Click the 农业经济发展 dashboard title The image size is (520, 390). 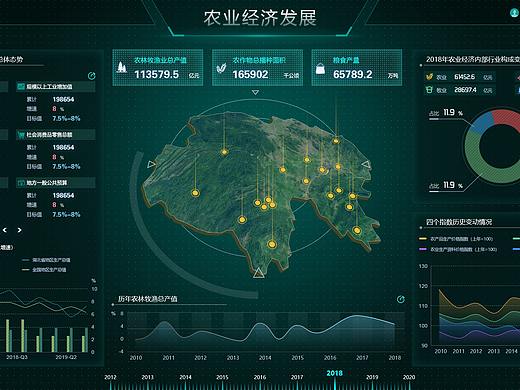[x=260, y=18]
